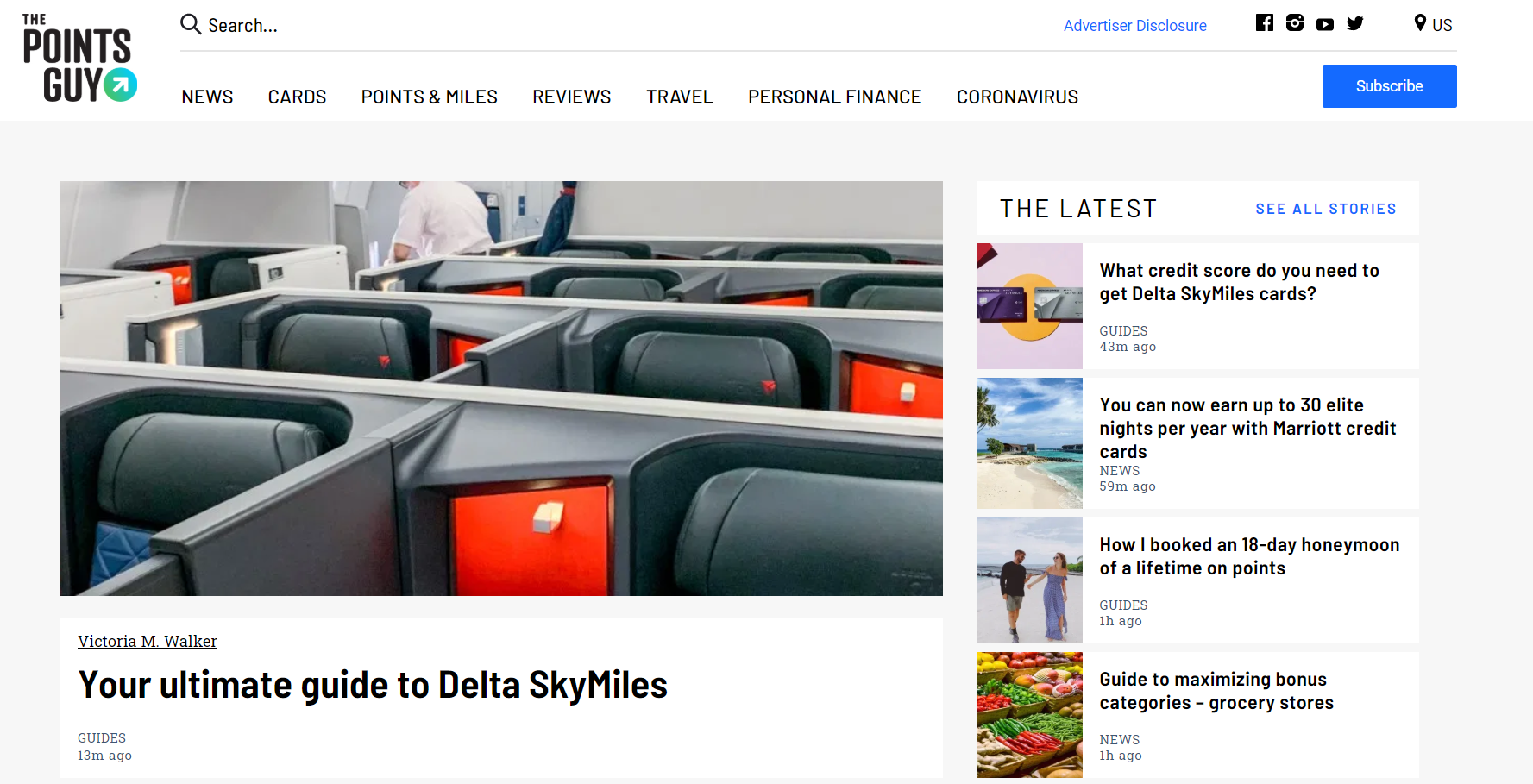Open the CARDS menu

[x=297, y=97]
